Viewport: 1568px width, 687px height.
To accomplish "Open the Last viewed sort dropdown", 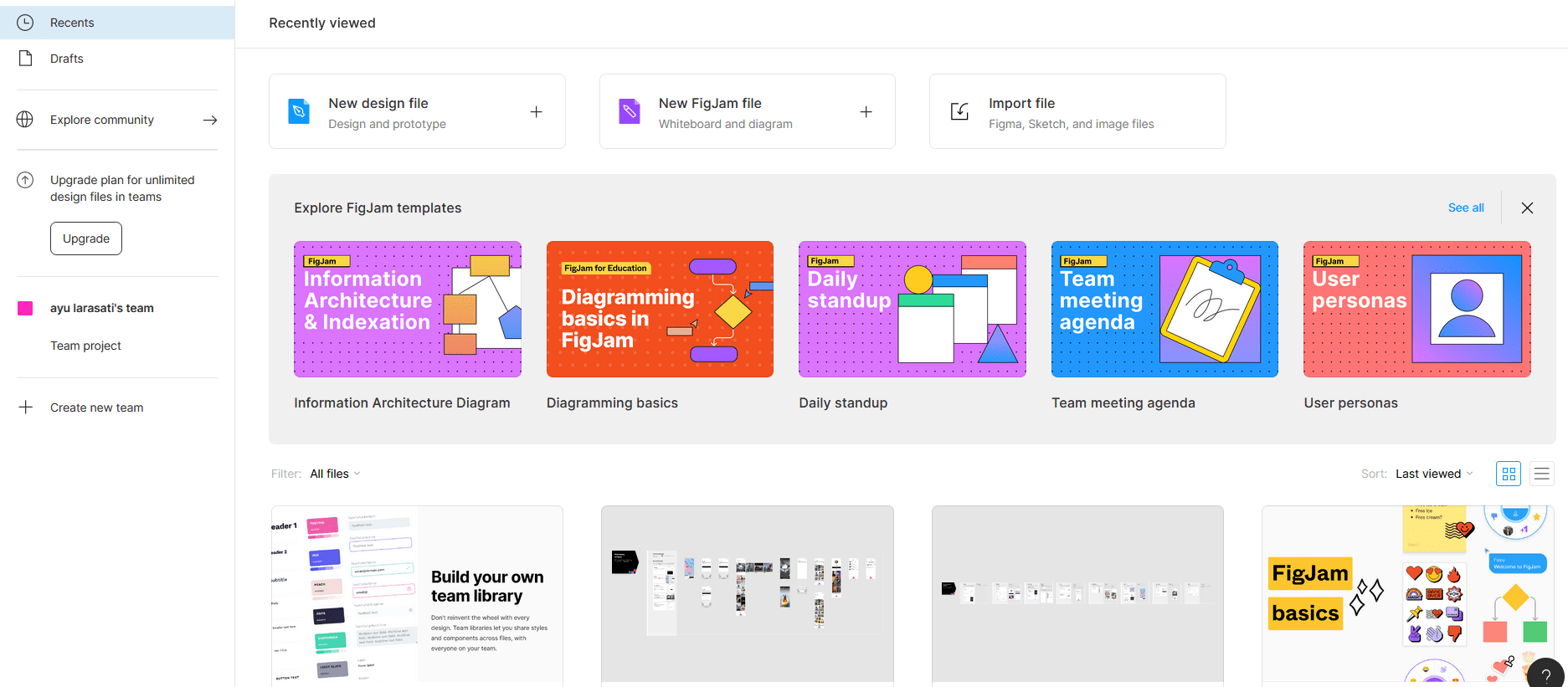I will coord(1434,474).
